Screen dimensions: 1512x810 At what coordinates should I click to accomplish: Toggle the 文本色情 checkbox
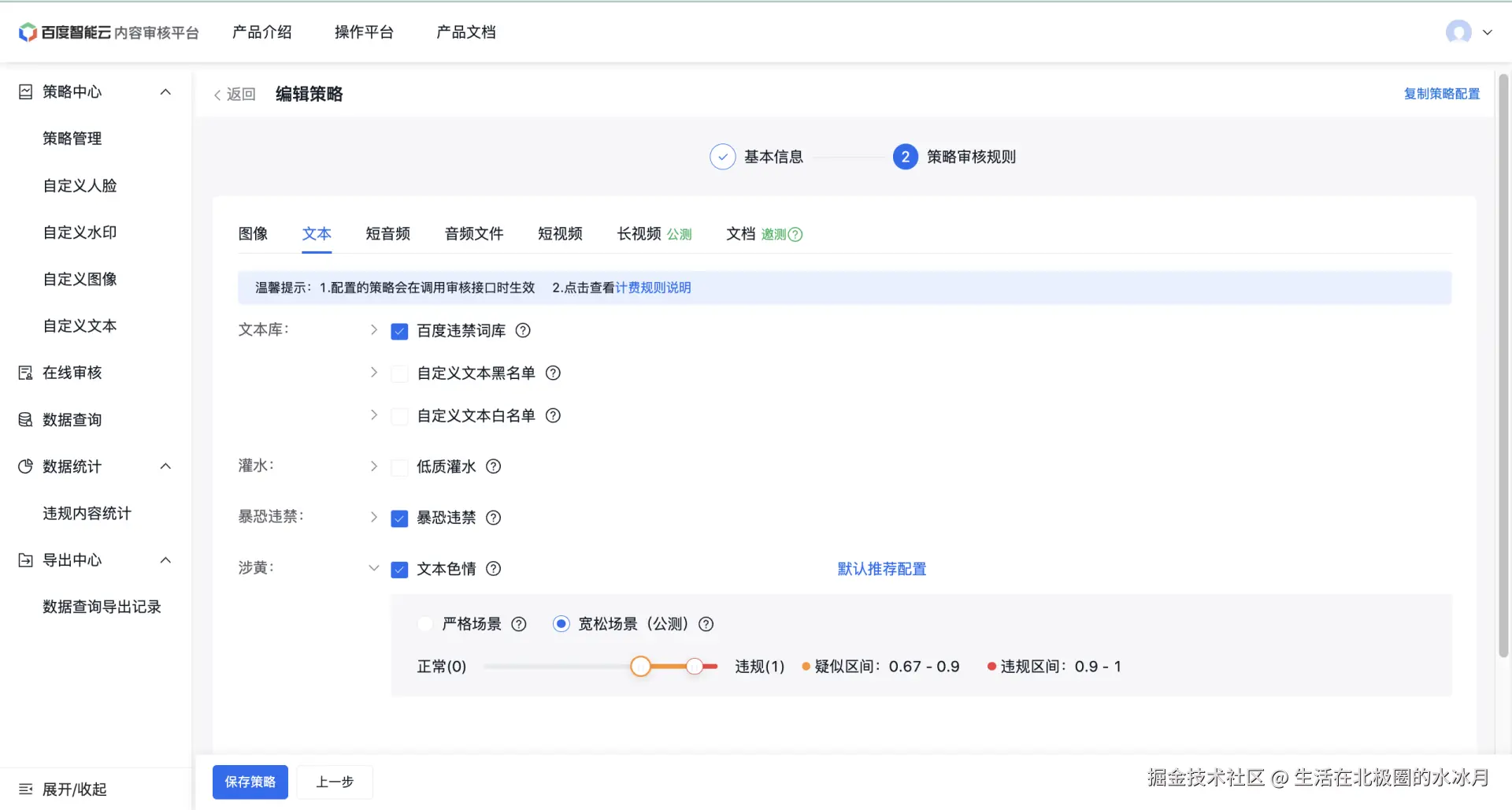pos(400,570)
